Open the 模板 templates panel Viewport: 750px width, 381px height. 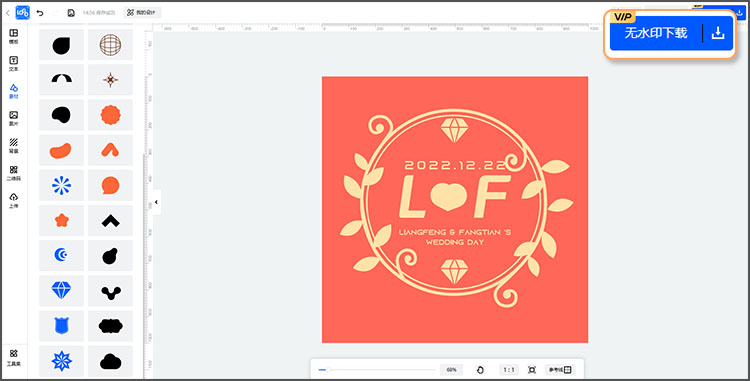tap(14, 36)
